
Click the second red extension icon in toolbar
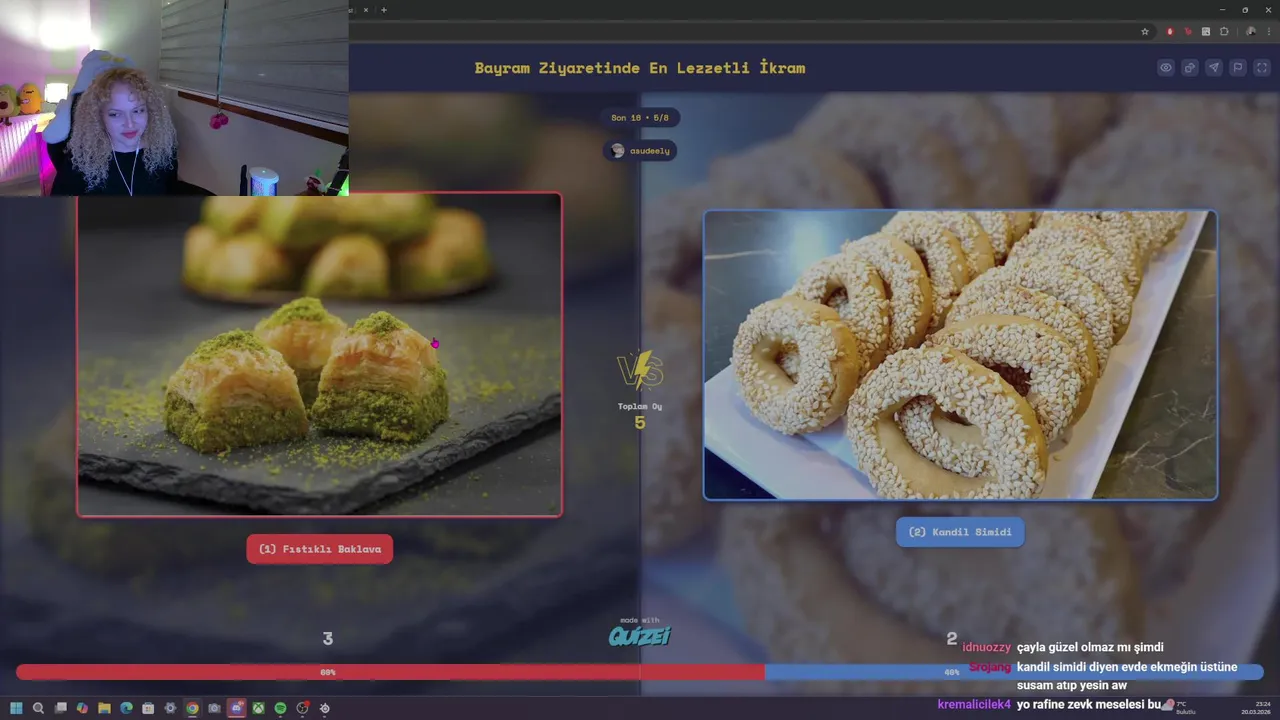pos(1188,32)
